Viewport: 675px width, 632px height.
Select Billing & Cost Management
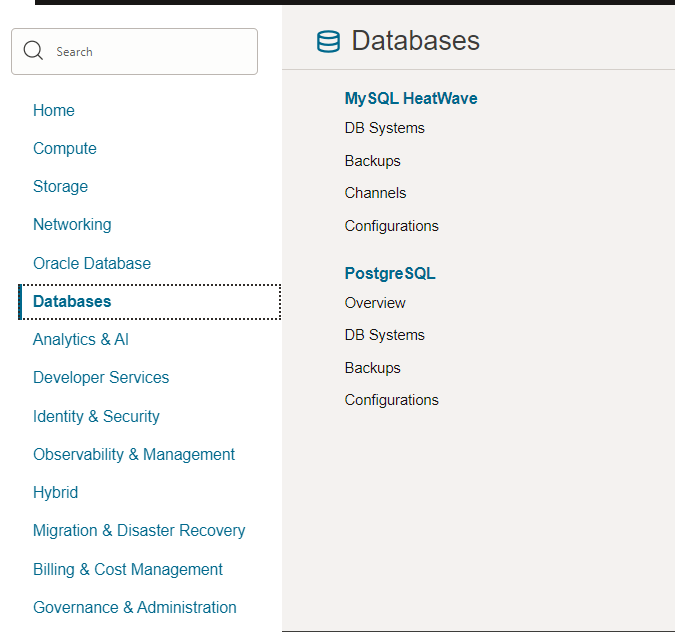tap(128, 569)
